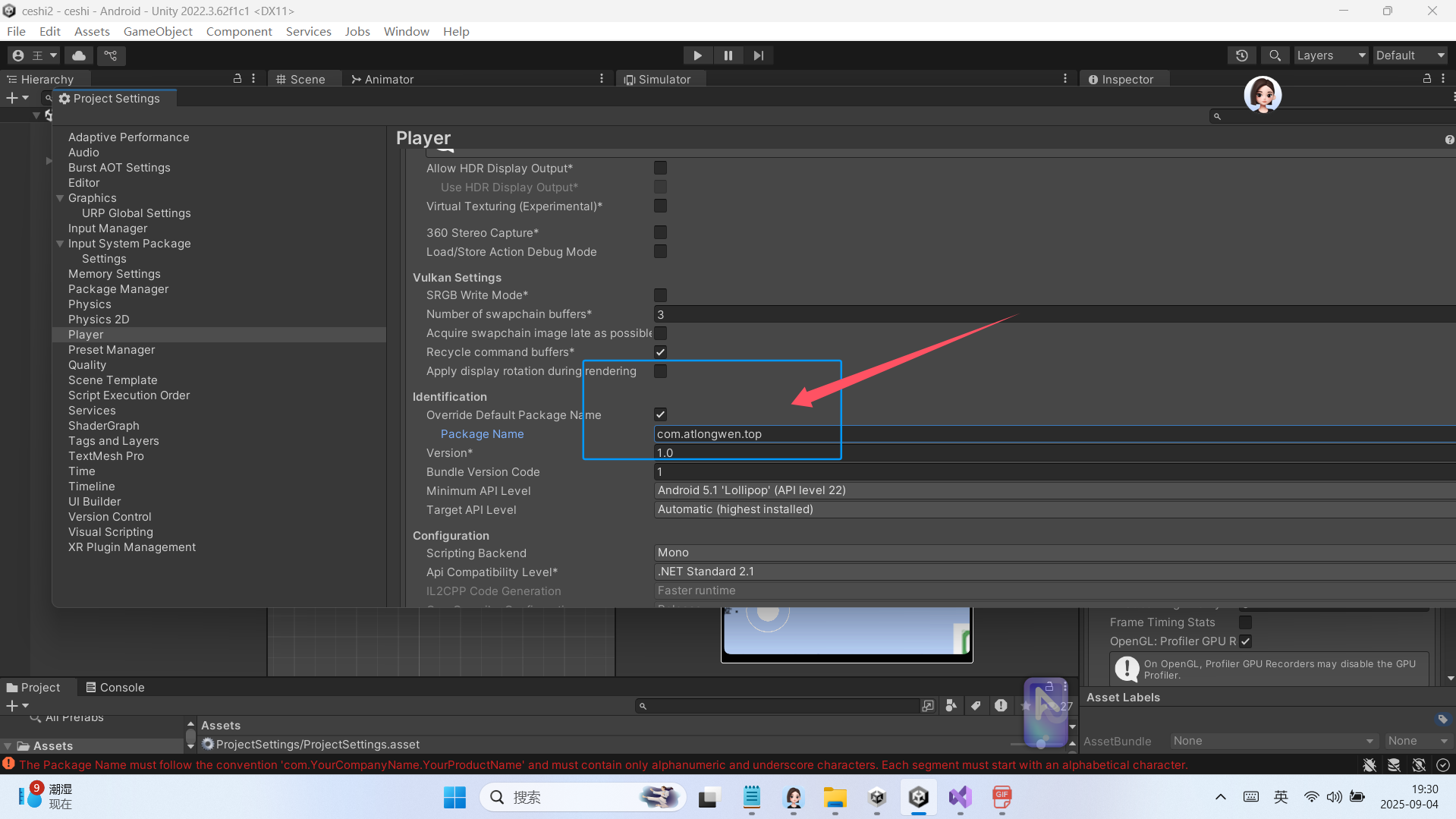Image resolution: width=1456 pixels, height=819 pixels.
Task: Toggle 360 Stereo Capture checkbox
Action: [661, 232]
